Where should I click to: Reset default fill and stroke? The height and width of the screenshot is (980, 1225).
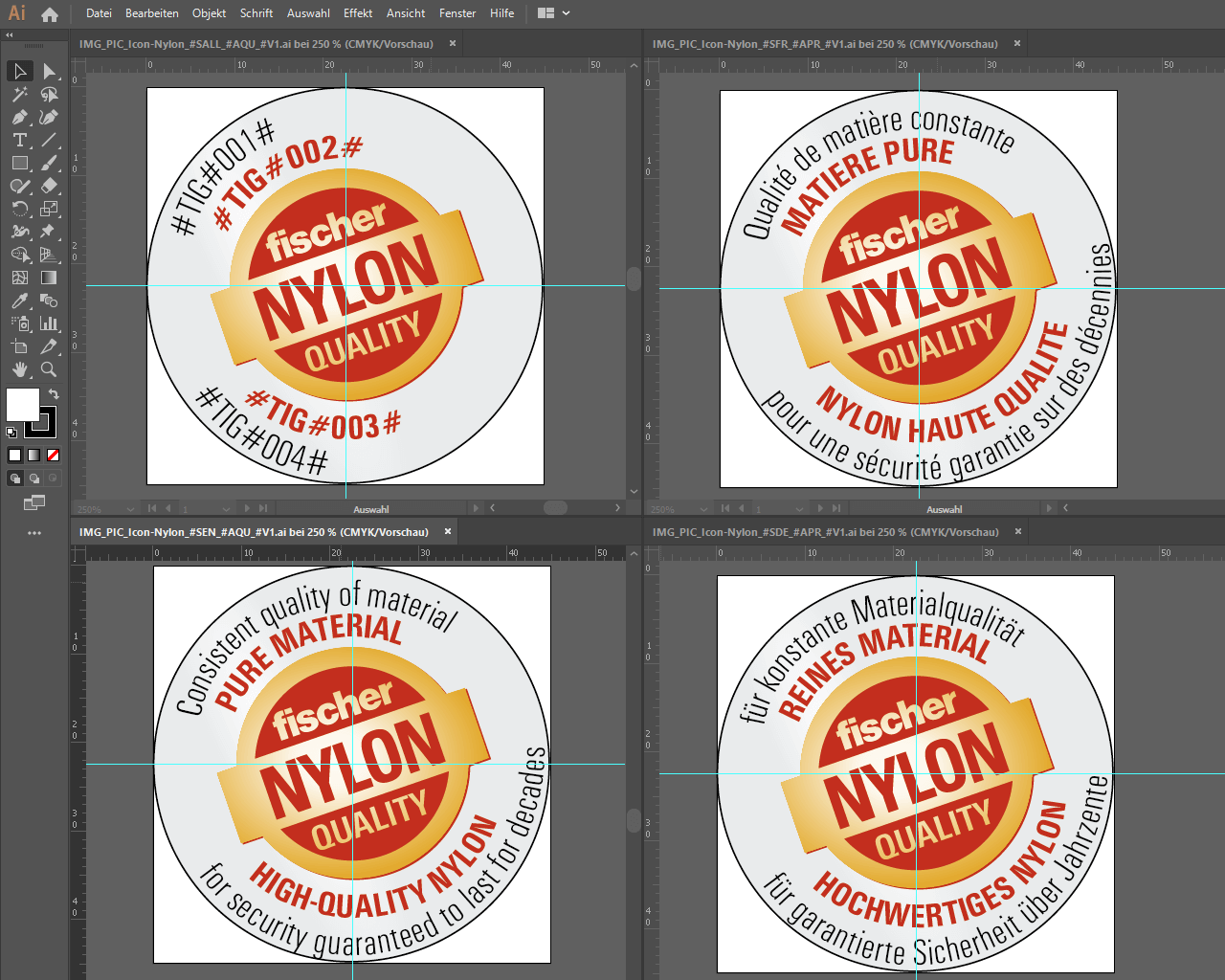pyautogui.click(x=11, y=433)
